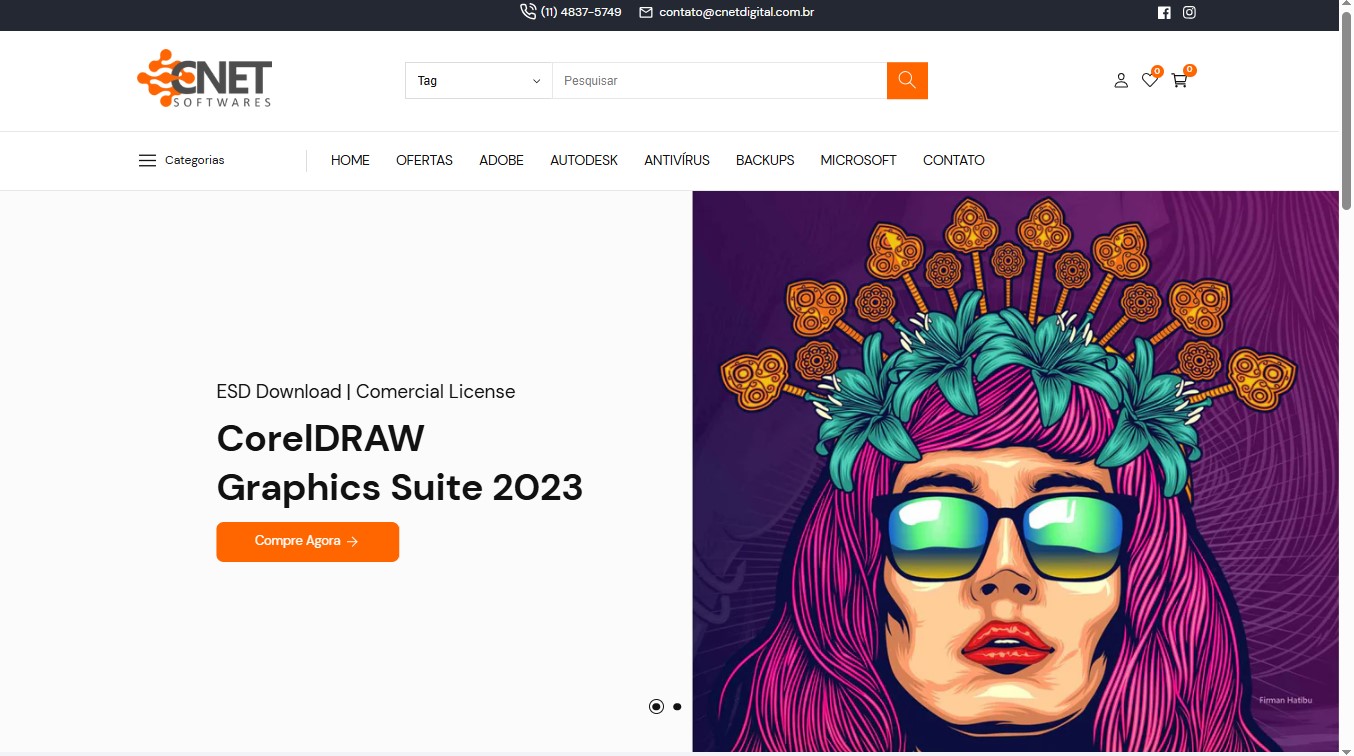Select the first slider dot indicator
The height and width of the screenshot is (756, 1354).
click(x=656, y=706)
